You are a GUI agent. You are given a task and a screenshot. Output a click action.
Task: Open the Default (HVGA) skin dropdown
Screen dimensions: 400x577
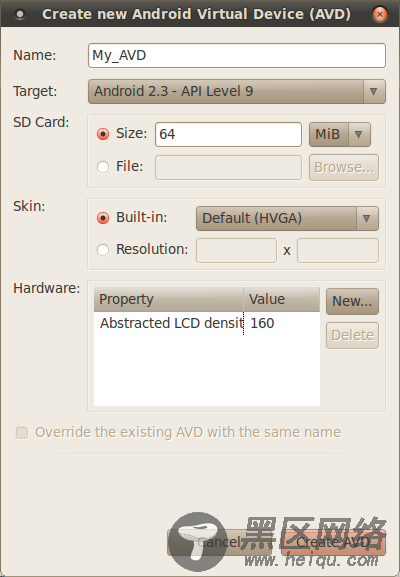(287, 219)
